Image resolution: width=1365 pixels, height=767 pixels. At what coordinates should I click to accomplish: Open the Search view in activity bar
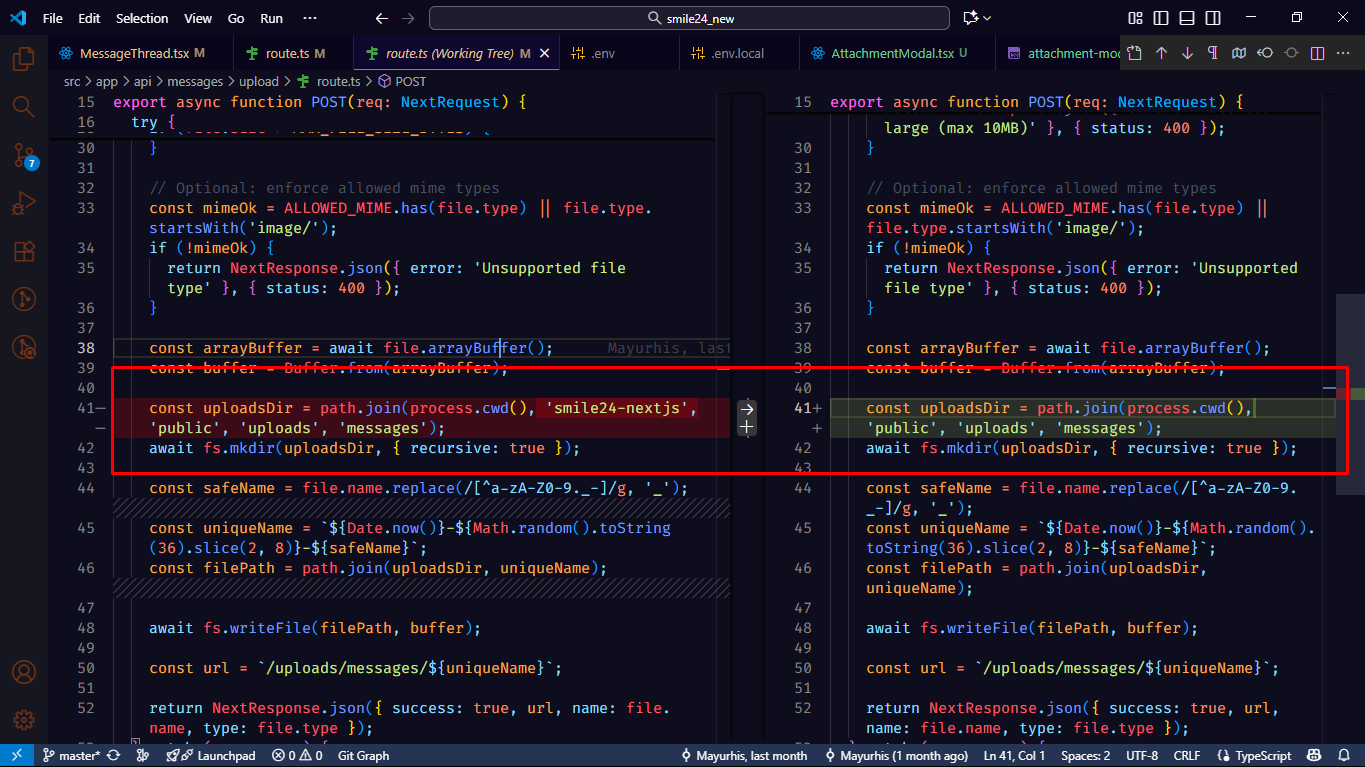pos(24,107)
